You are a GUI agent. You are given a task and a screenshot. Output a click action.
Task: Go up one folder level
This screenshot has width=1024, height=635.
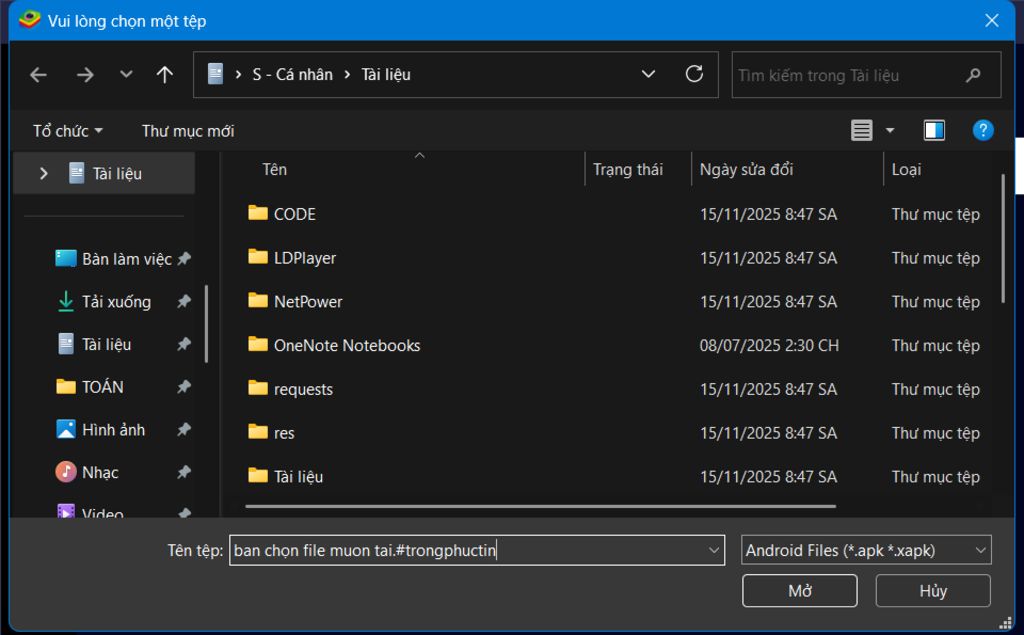[x=165, y=75]
